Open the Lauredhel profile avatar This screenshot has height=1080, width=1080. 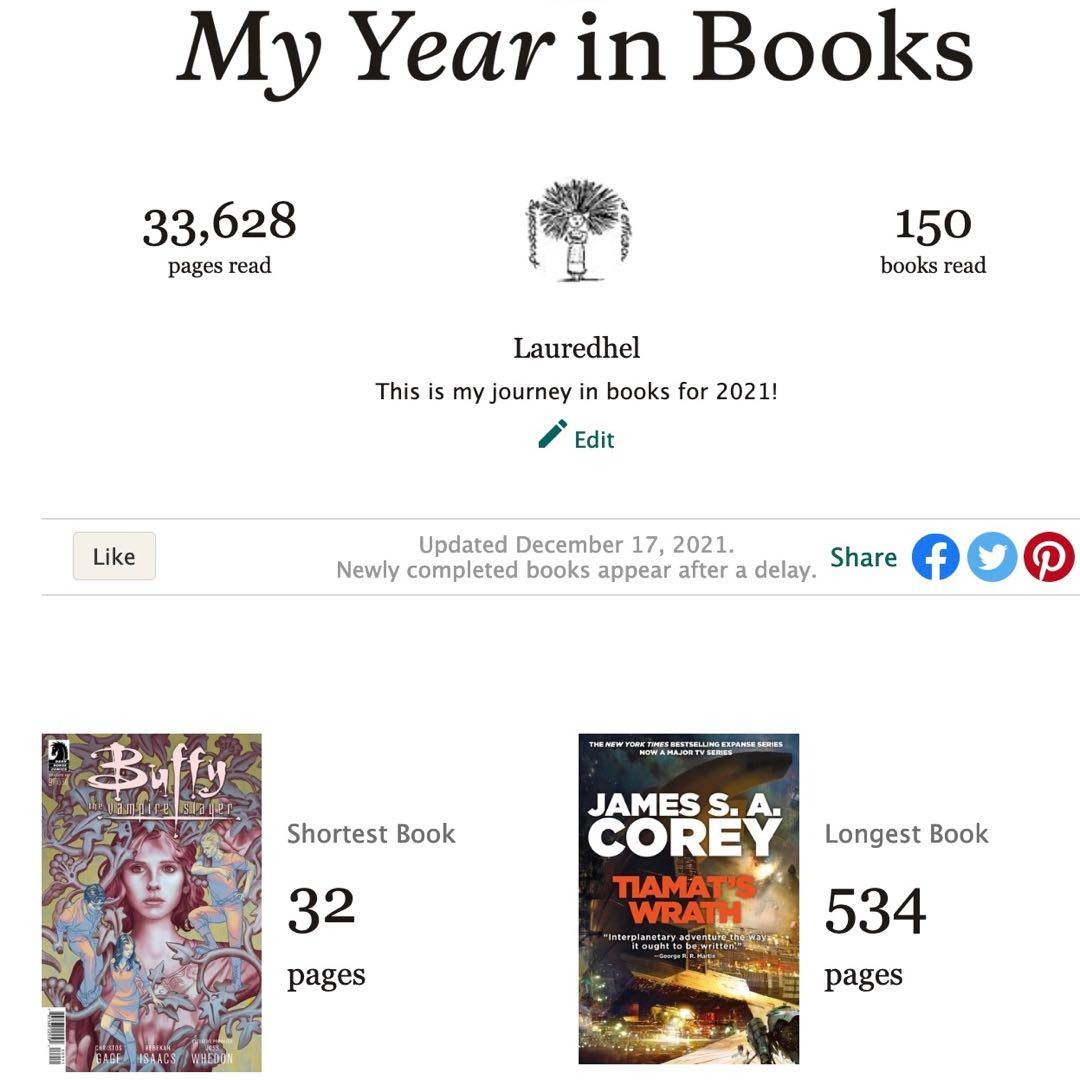pyautogui.click(x=577, y=232)
